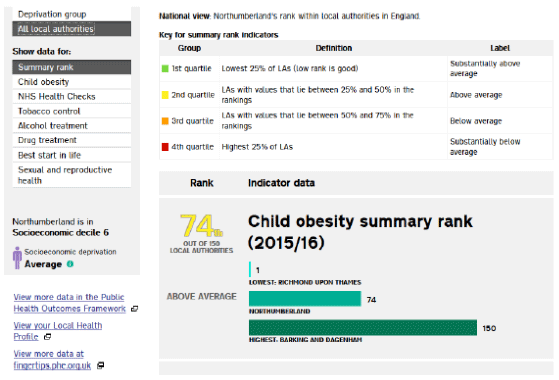The image size is (559, 380).
Task: Click the 'Below average' label cell
Action: coord(500,121)
